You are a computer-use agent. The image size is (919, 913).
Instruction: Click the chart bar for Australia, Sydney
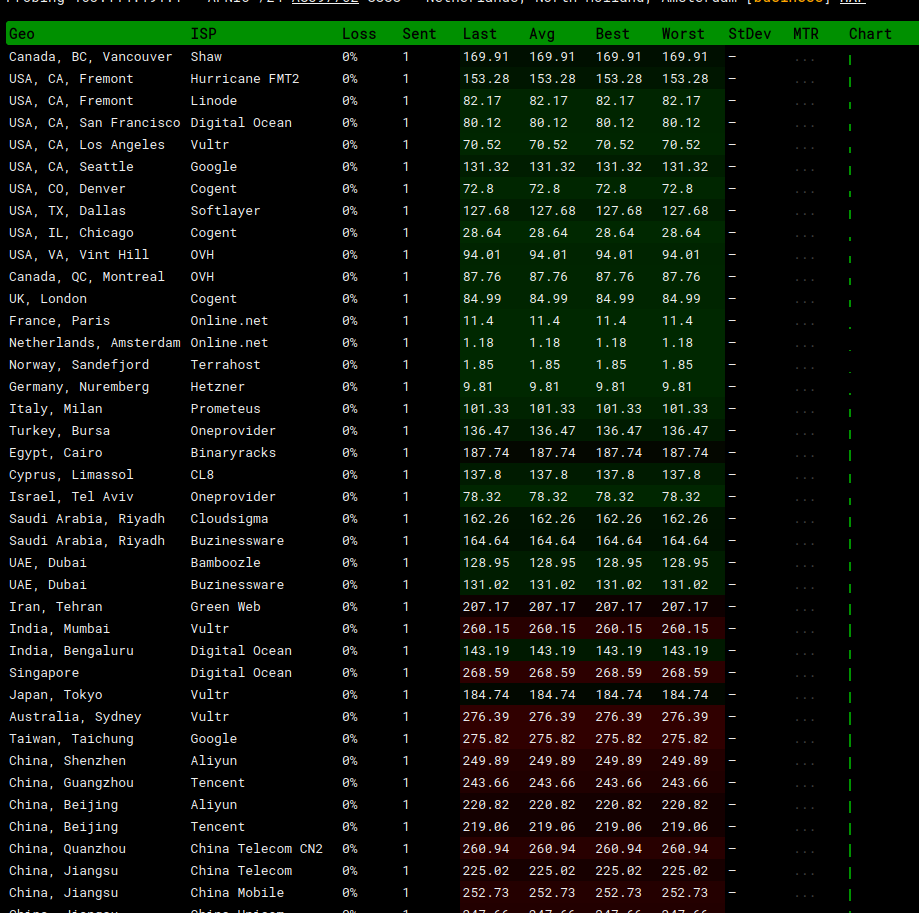(x=850, y=718)
